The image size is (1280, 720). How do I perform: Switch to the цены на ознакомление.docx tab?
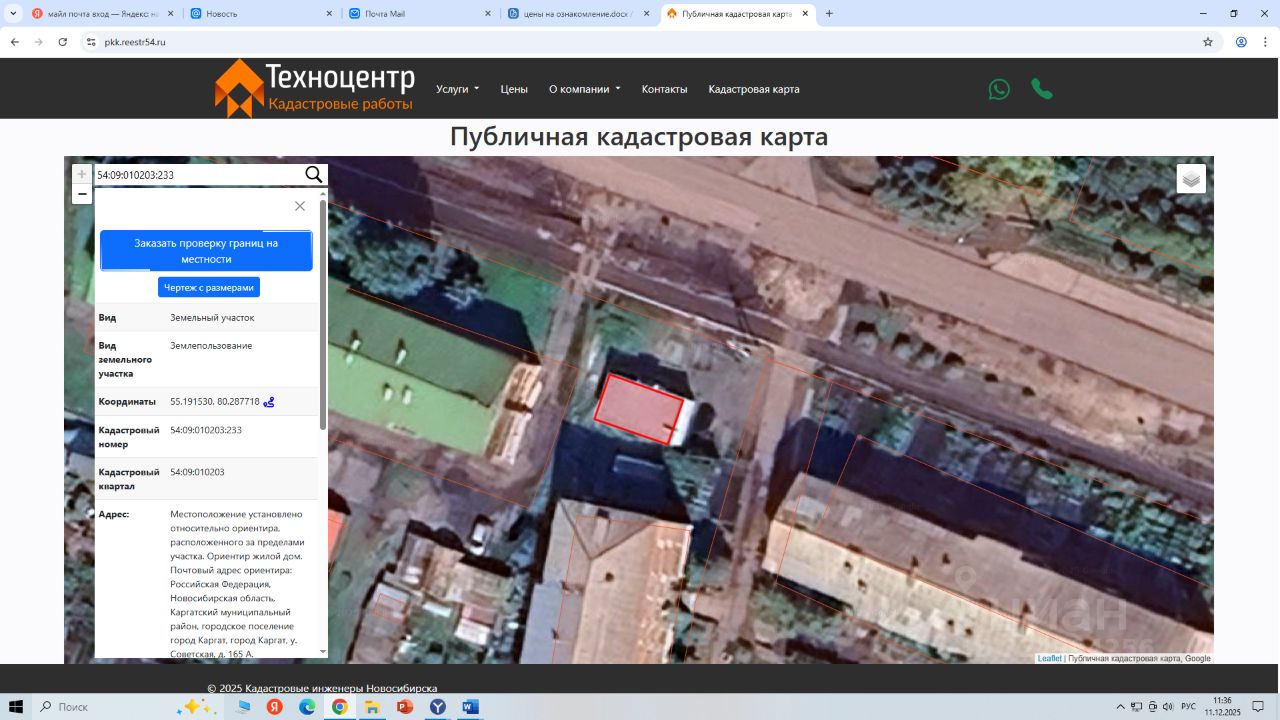579,14
